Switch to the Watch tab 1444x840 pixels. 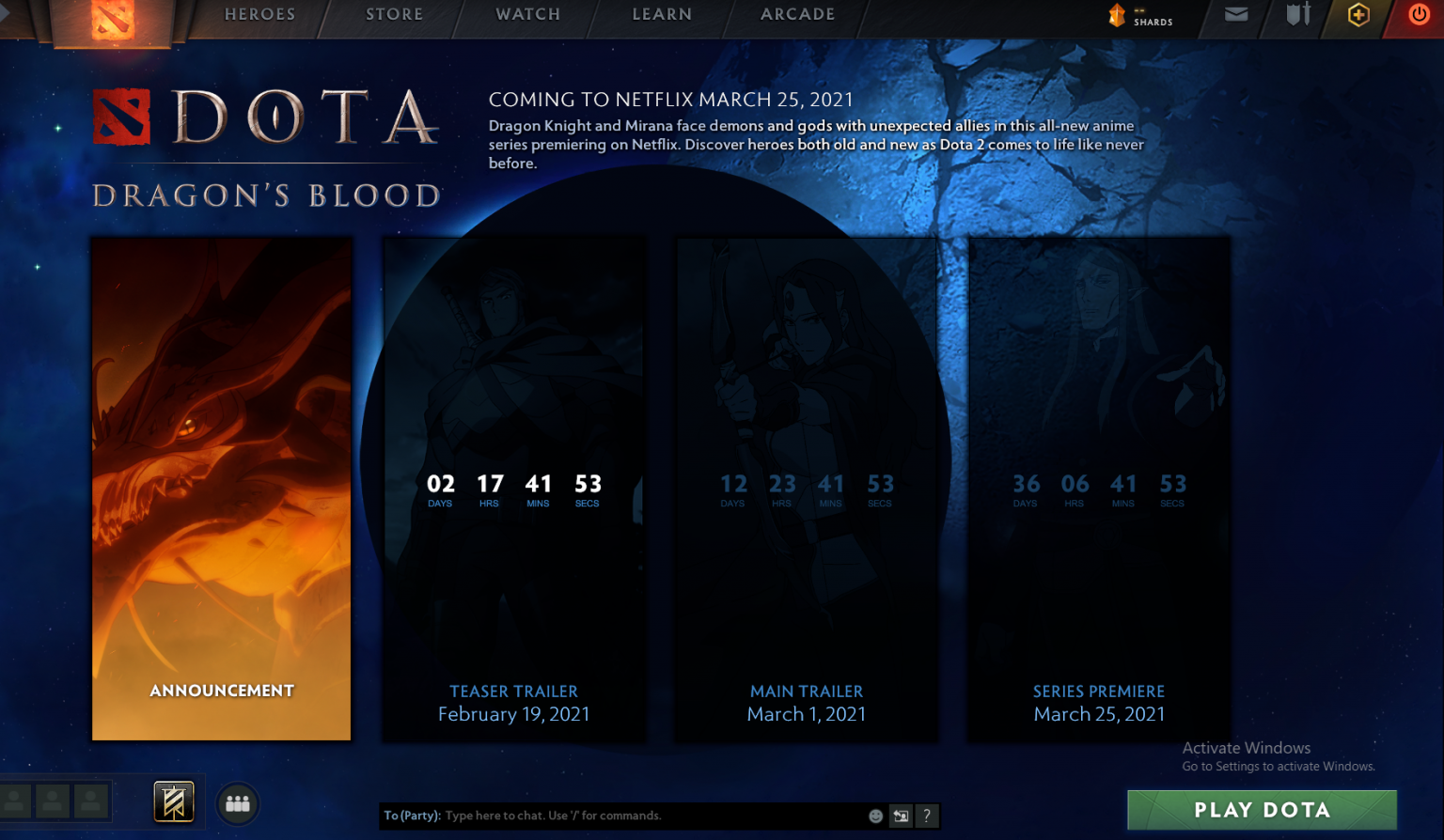point(527,14)
